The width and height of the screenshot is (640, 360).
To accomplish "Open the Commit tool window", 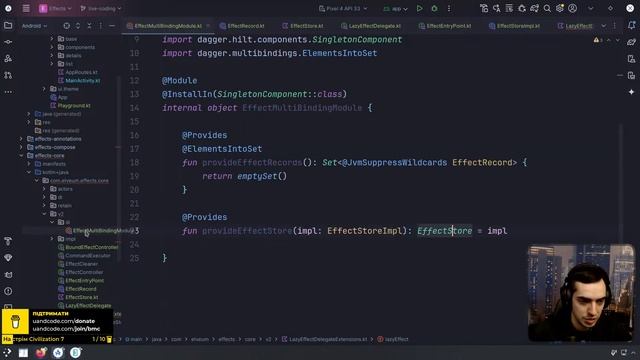I will click(8, 42).
